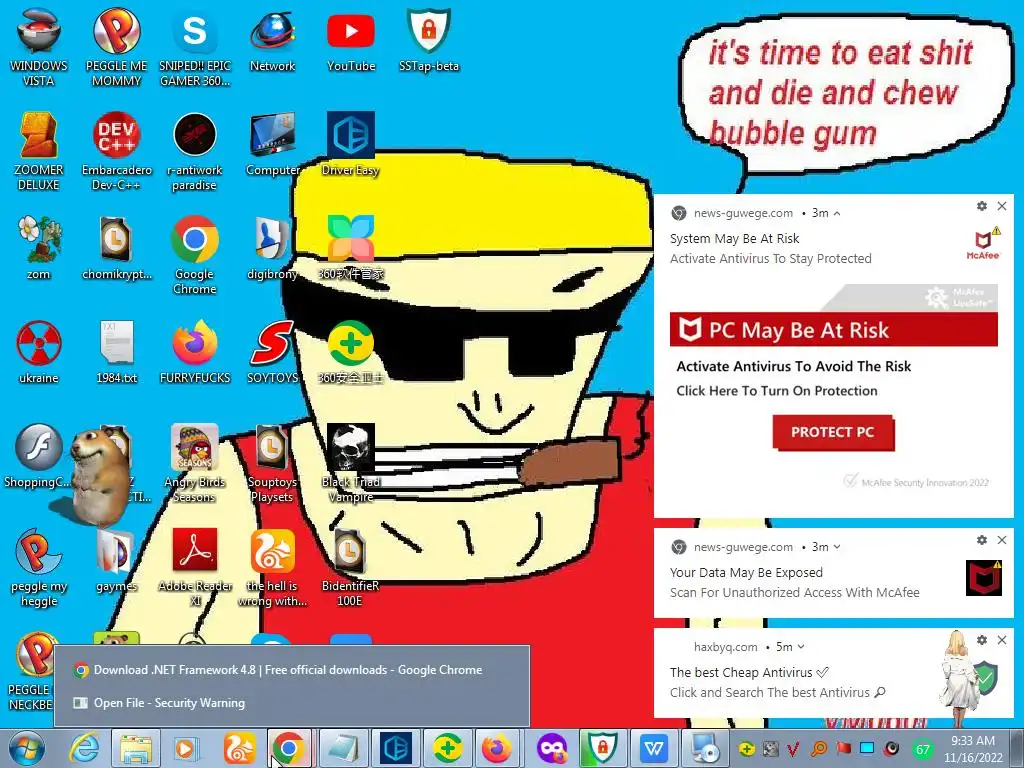Open r-antiwork paradise icon
The height and width of the screenshot is (768, 1024).
pos(195,152)
